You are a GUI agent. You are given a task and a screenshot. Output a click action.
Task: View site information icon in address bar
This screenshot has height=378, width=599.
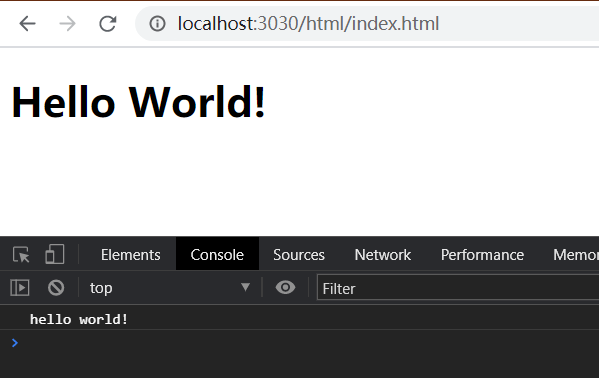tap(157, 24)
